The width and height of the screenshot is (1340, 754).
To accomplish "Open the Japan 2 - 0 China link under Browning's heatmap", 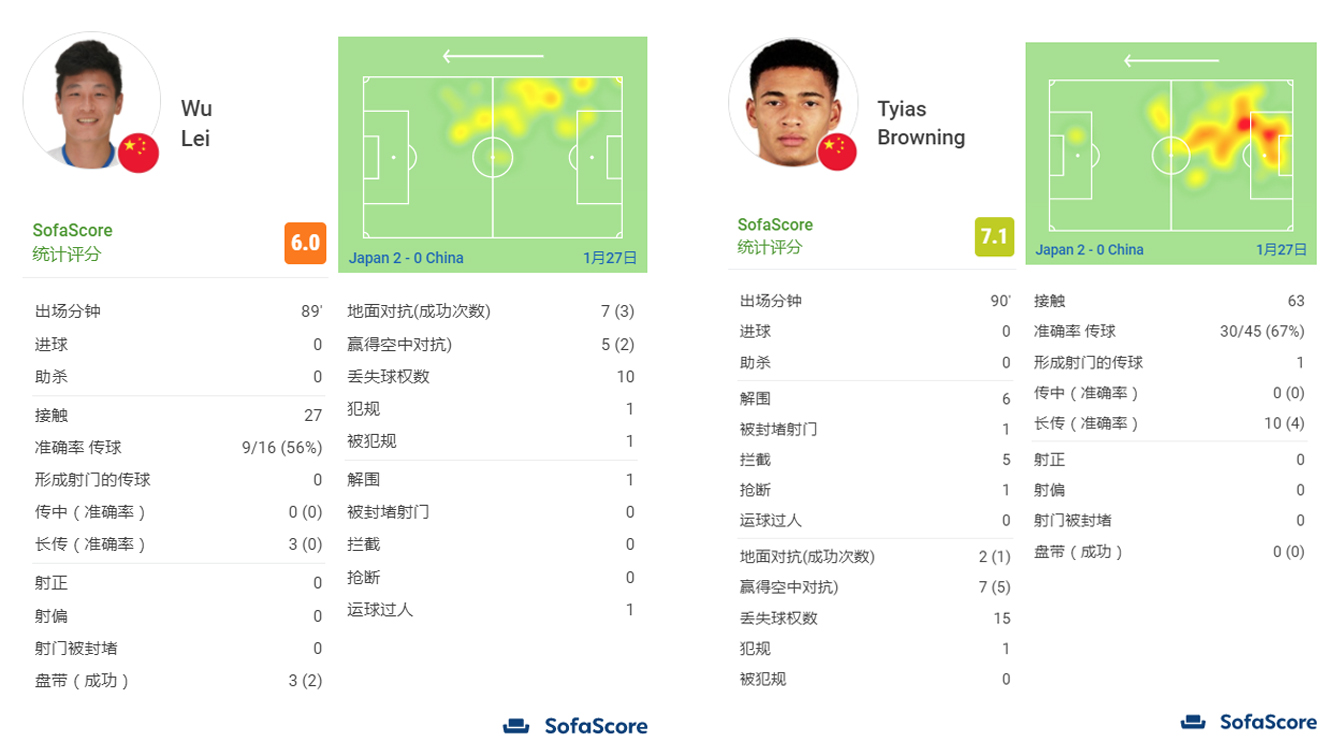I will coord(1089,250).
